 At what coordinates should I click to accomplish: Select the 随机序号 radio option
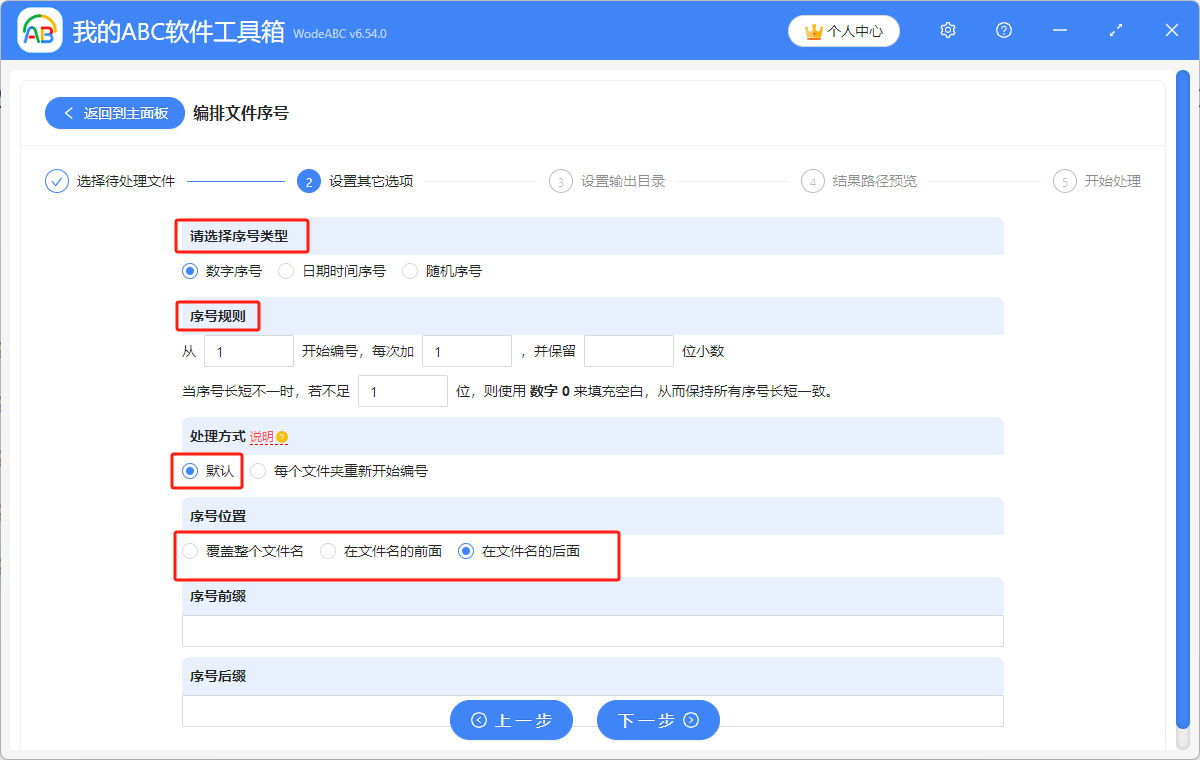pyautogui.click(x=410, y=271)
